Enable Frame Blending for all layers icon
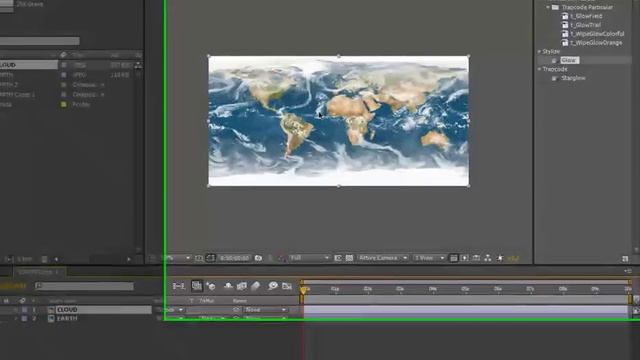The image size is (640, 360). (x=242, y=286)
